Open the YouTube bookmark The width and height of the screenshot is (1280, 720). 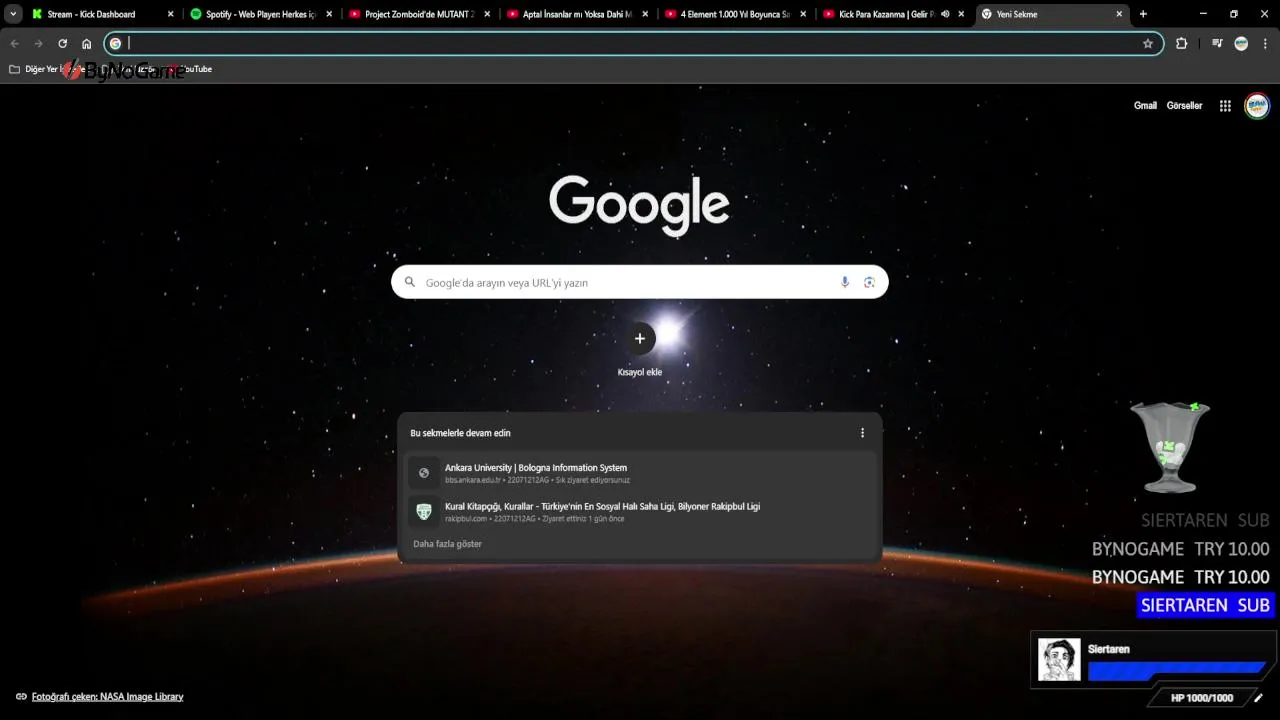pos(191,70)
